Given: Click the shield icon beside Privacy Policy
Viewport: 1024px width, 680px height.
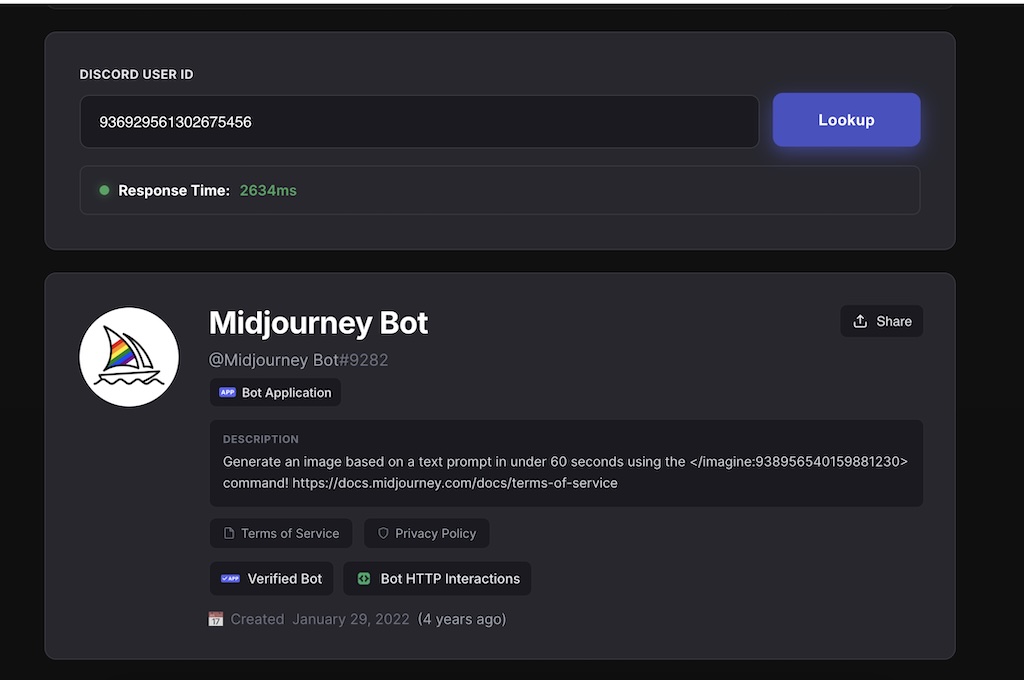Looking at the screenshot, I should coord(382,533).
